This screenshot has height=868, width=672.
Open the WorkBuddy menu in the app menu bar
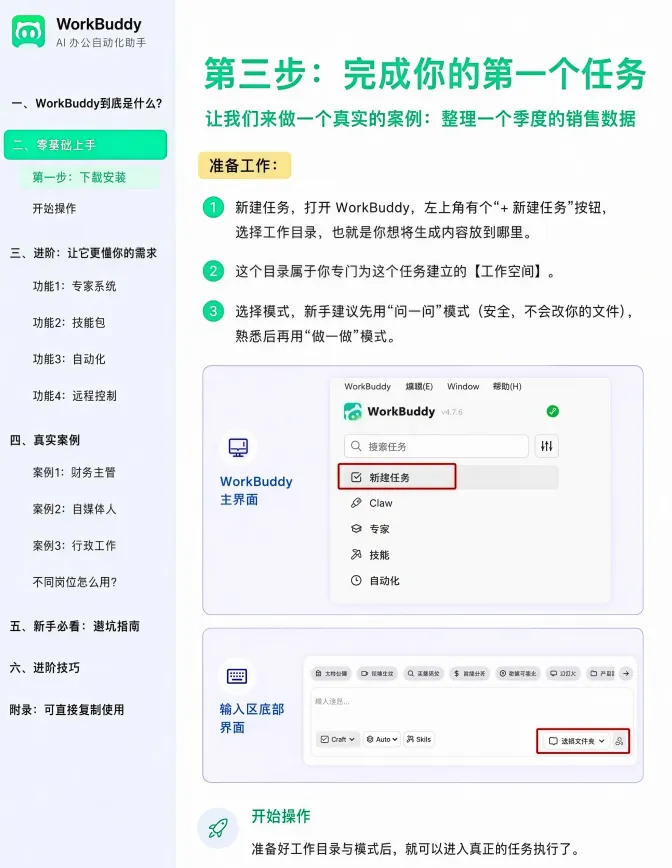pyautogui.click(x=368, y=386)
